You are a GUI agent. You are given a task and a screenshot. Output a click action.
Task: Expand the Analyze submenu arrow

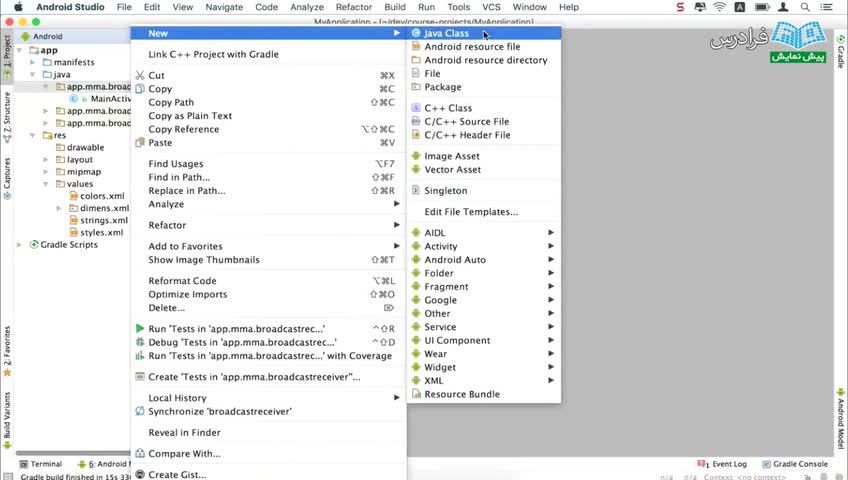396,204
